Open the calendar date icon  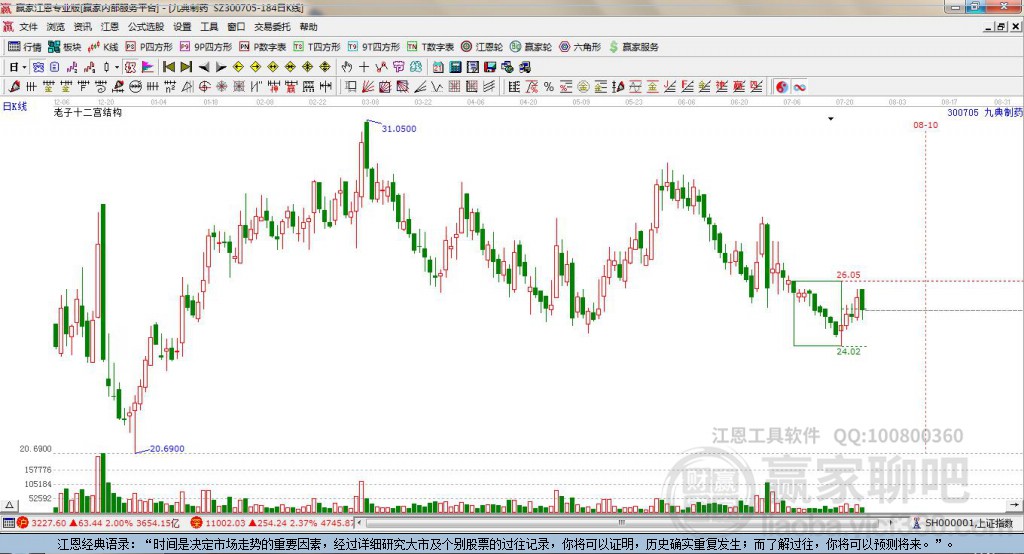(x=438, y=67)
